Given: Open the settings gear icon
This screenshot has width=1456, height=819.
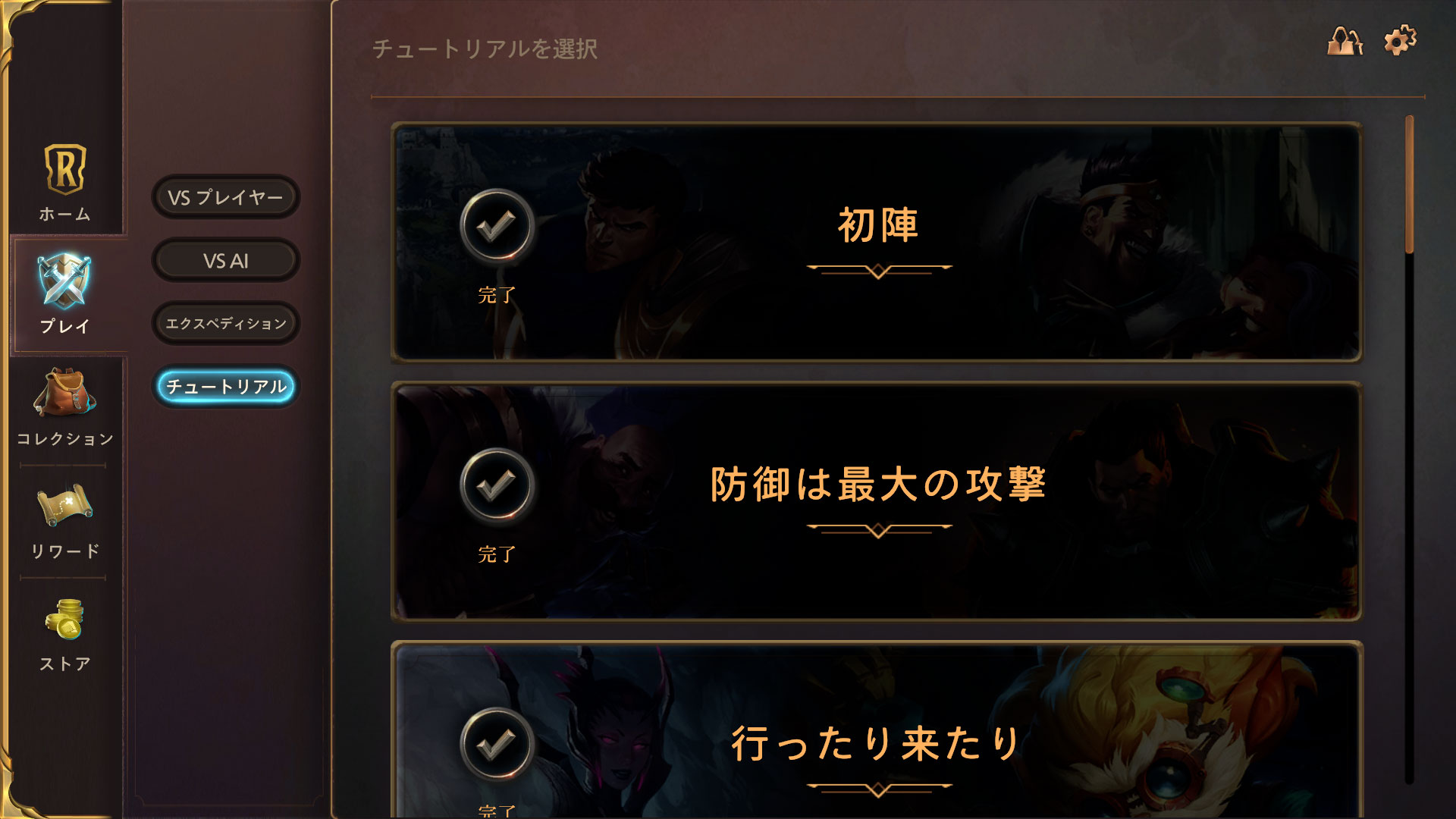Looking at the screenshot, I should point(1400,40).
